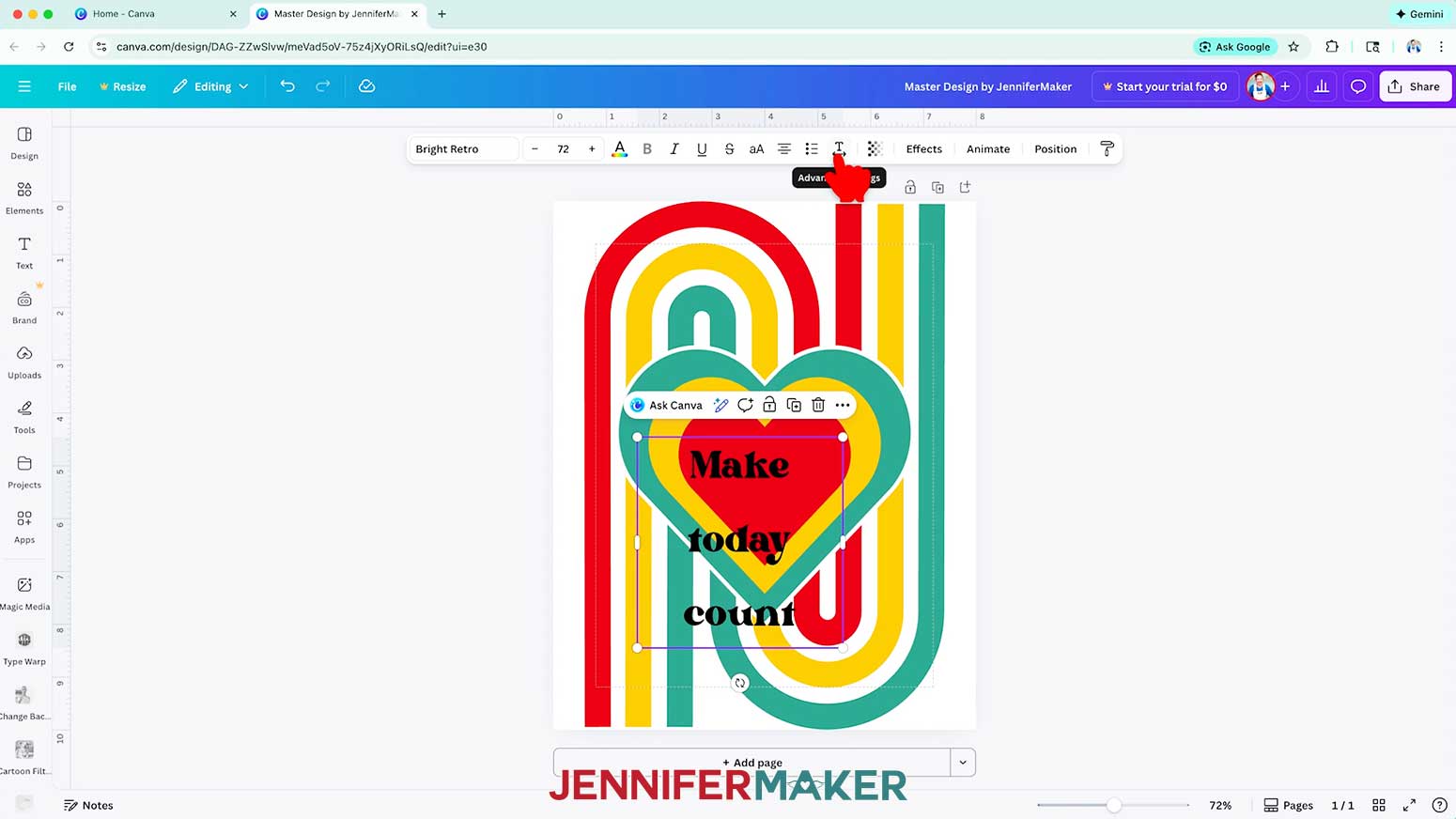Click the rotate handle below text
Screen dimensions: 1456x819
coord(740,684)
